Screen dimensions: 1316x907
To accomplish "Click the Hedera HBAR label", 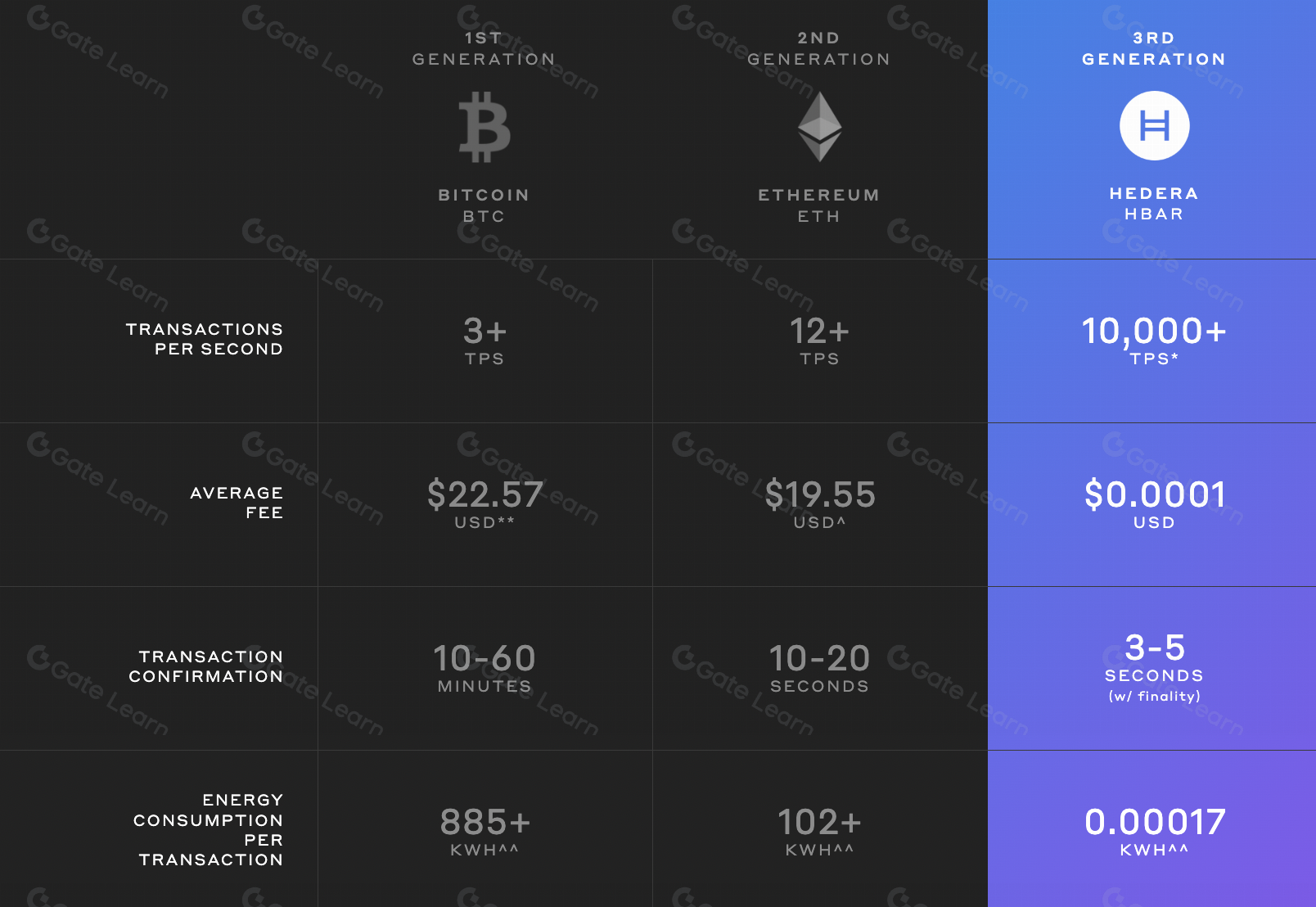I will [1154, 204].
